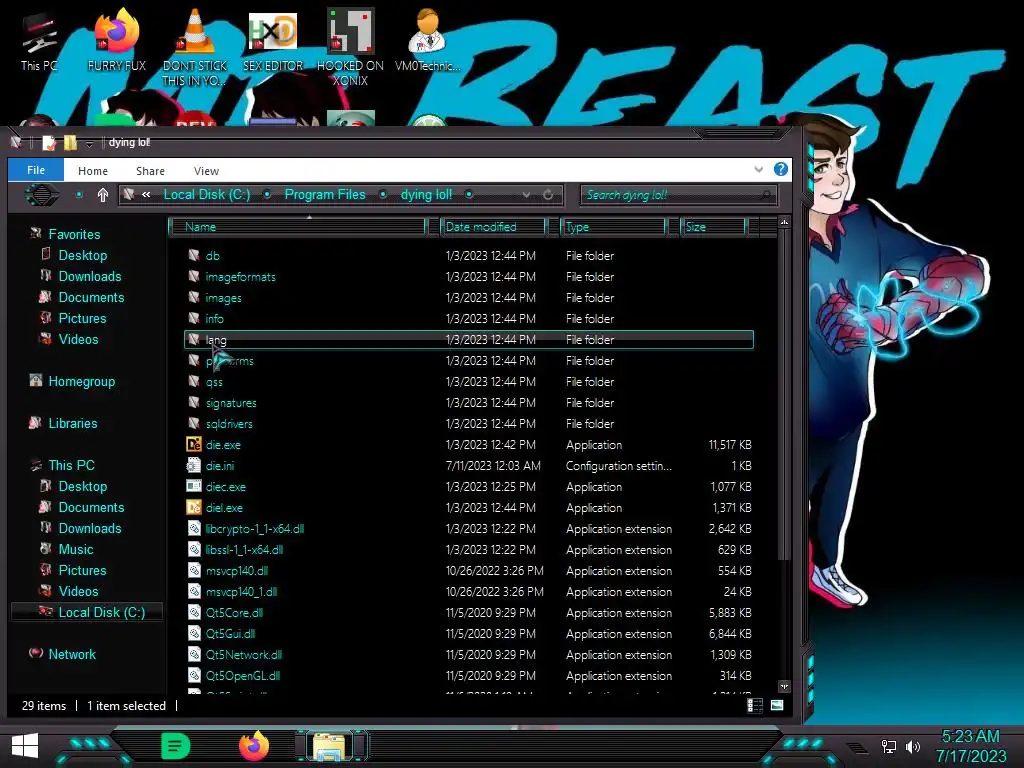Open Music under This PC
Viewport: 1024px width, 768px height.
coord(76,549)
